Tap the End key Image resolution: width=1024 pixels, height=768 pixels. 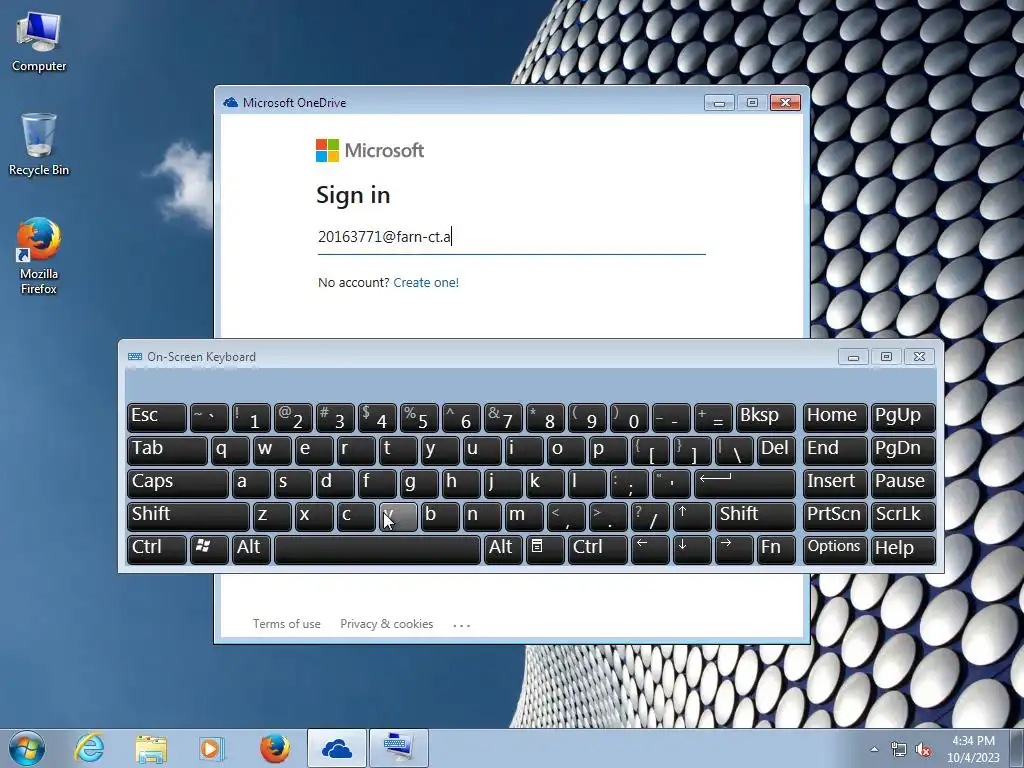click(835, 450)
